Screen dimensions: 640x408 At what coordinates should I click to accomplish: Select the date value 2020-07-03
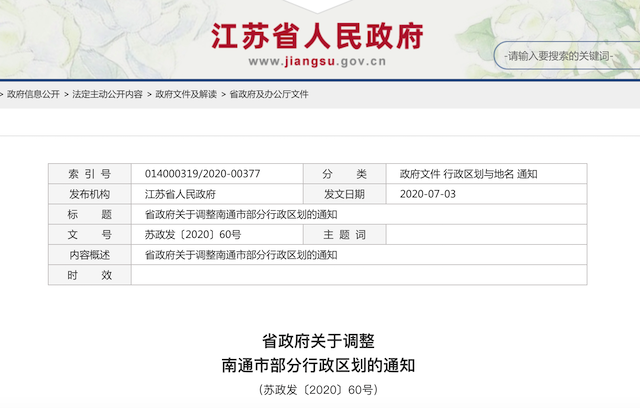pyautogui.click(x=427, y=194)
